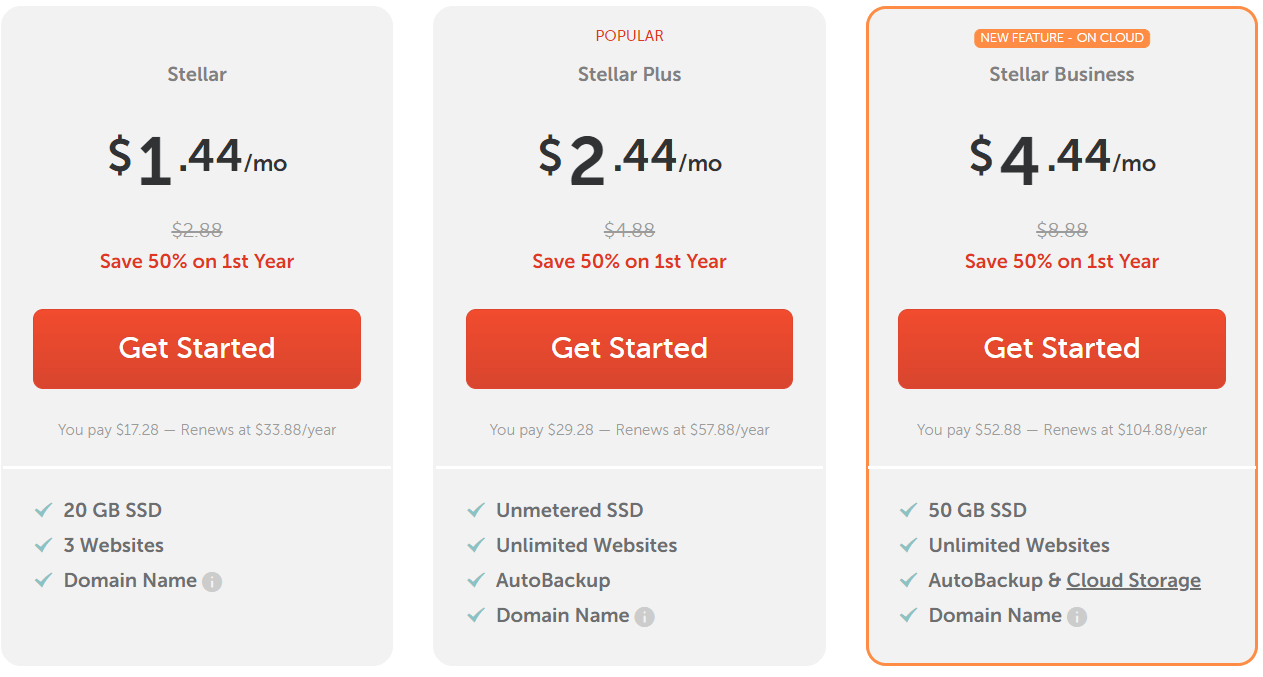Open the Cloud Storage link
Image resolution: width=1263 pixels, height=677 pixels.
pos(1134,580)
